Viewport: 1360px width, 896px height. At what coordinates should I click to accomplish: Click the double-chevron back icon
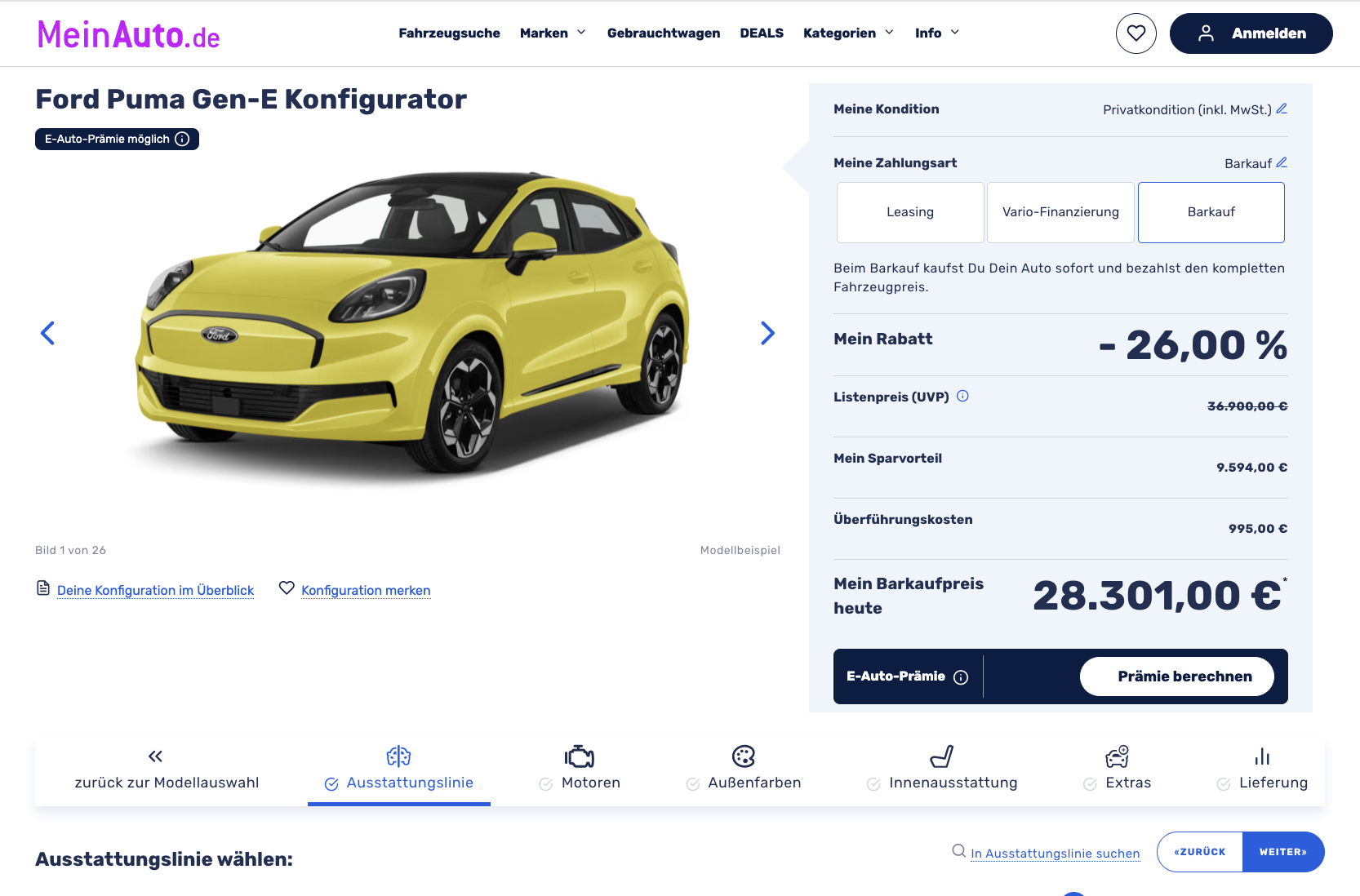(155, 756)
